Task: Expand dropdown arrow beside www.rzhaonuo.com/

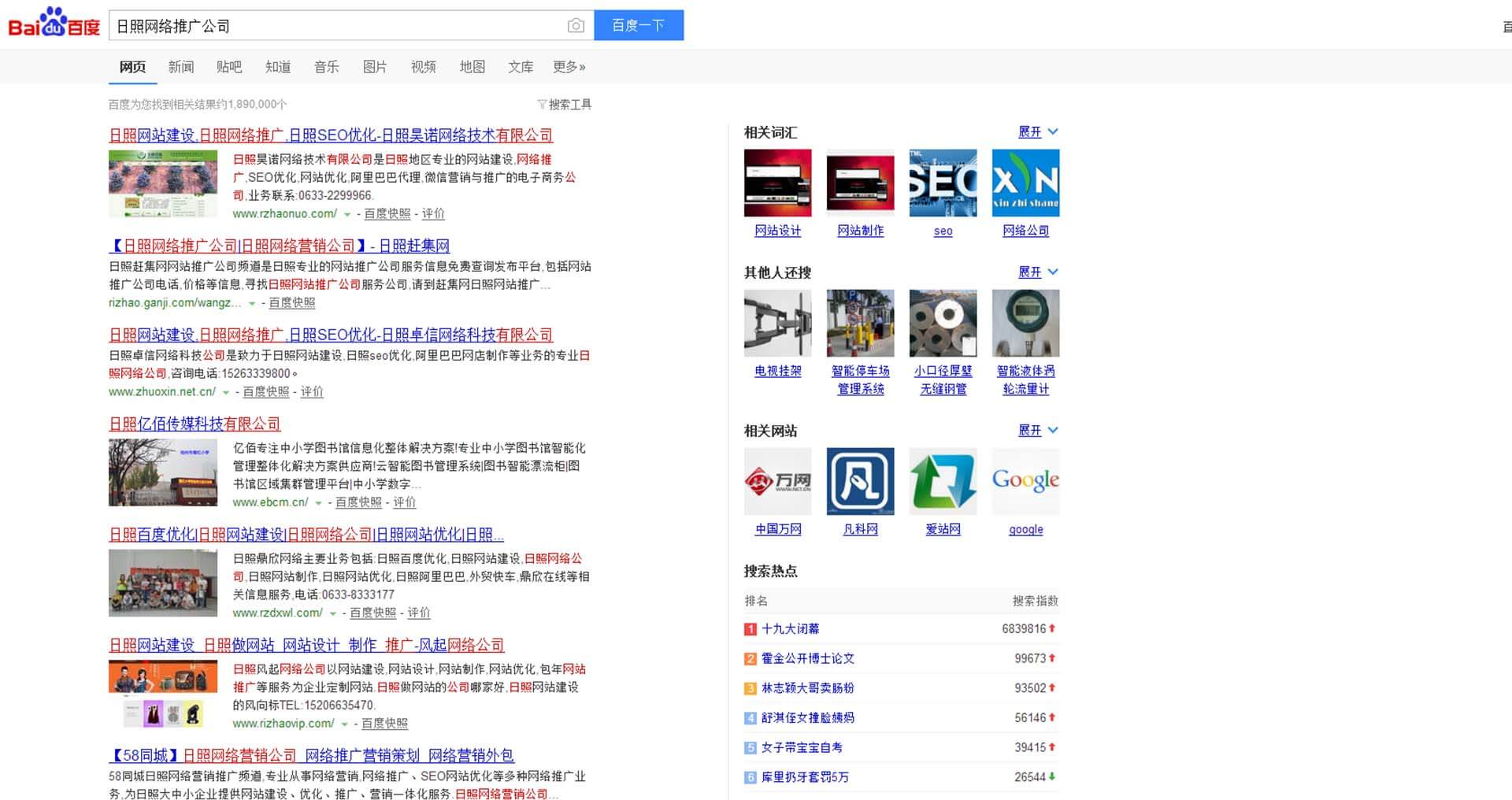Action: coord(347,214)
